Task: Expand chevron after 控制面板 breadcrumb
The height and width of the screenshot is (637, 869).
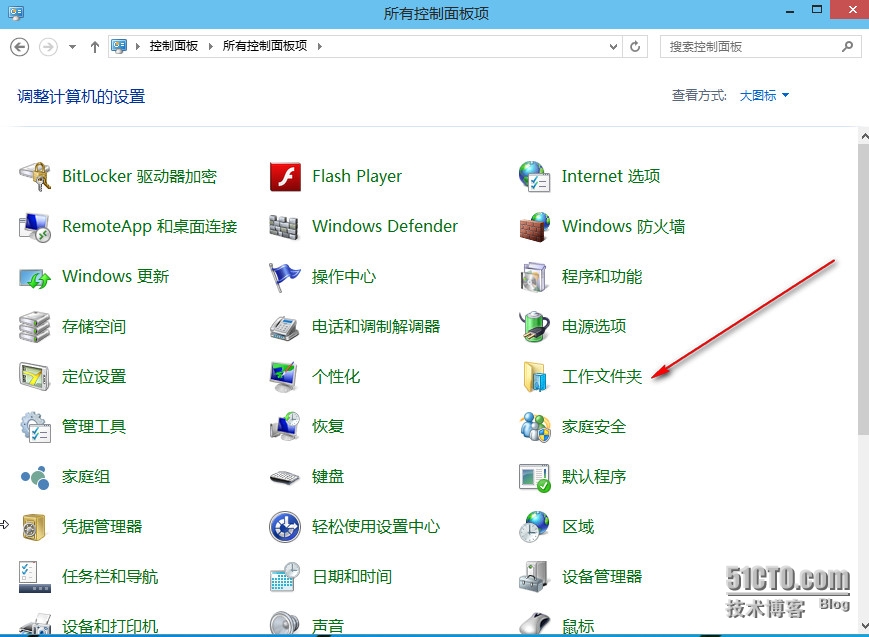Action: 211,47
